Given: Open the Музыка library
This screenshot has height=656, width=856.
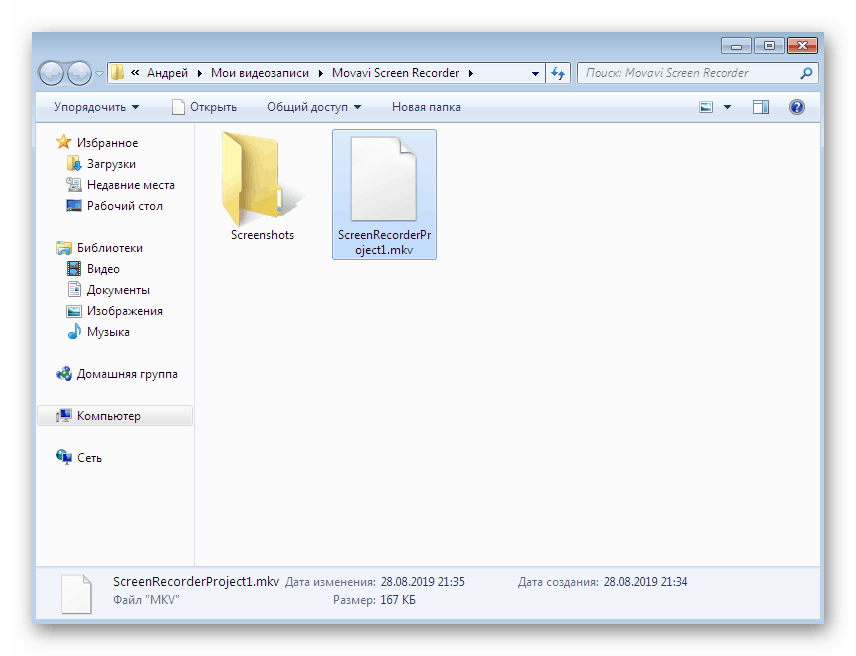Looking at the screenshot, I should coord(108,332).
